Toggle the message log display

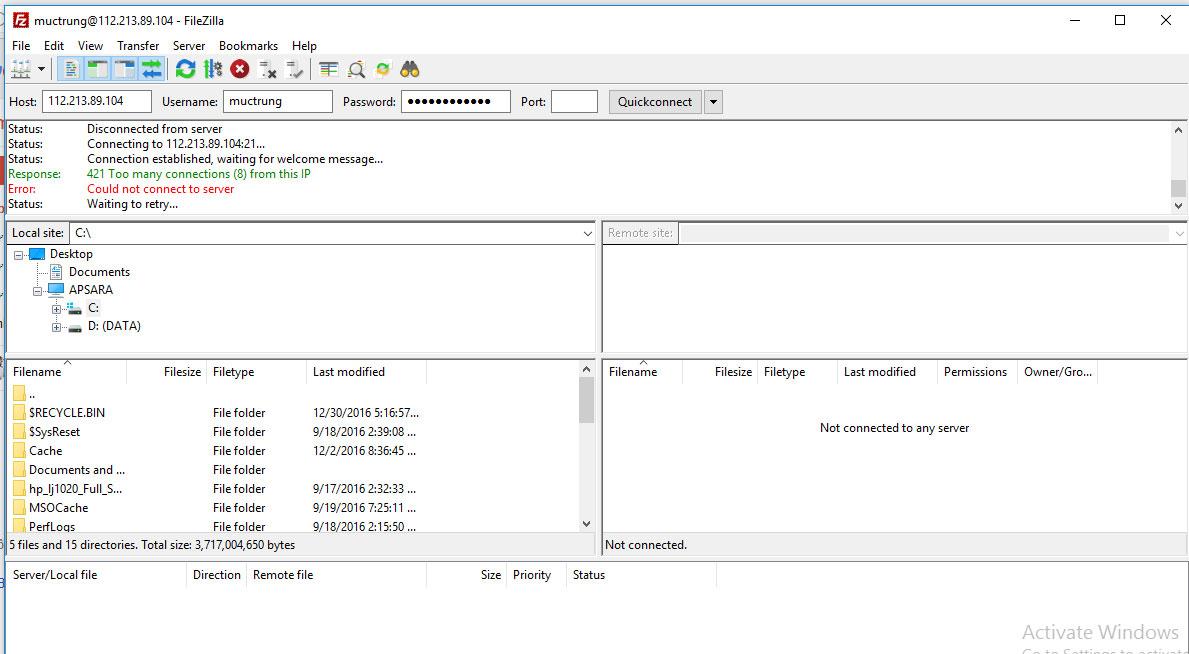click(x=71, y=70)
